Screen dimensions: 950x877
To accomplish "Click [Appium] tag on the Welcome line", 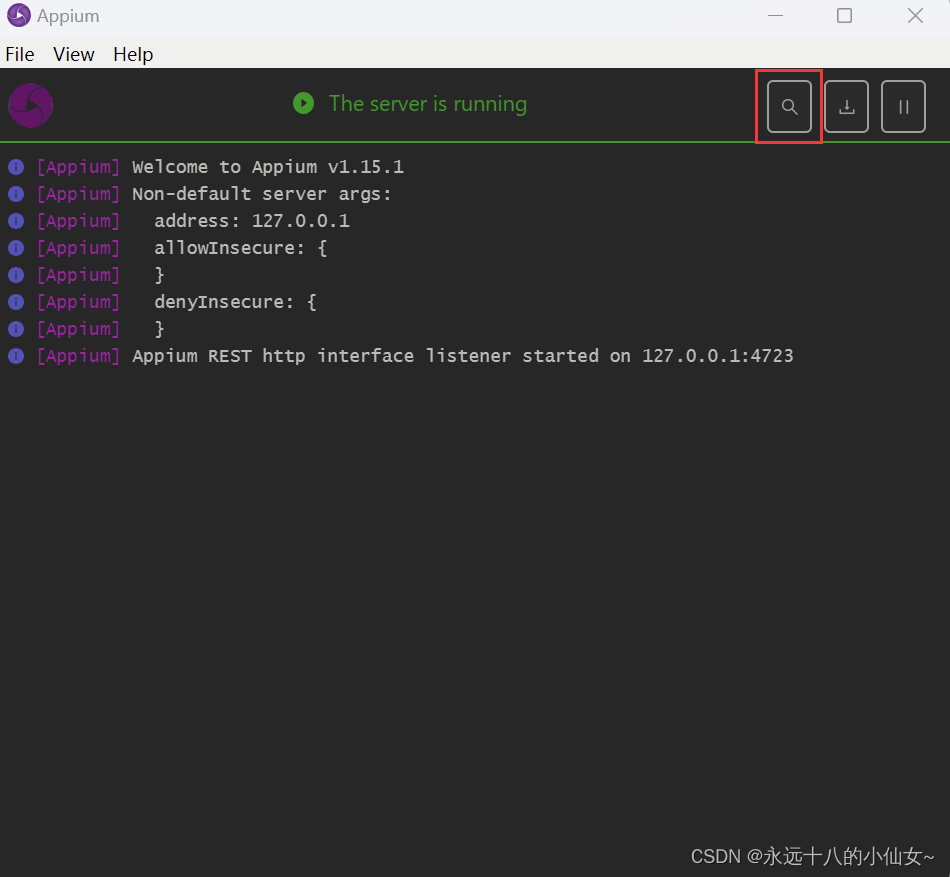I will coord(78,167).
